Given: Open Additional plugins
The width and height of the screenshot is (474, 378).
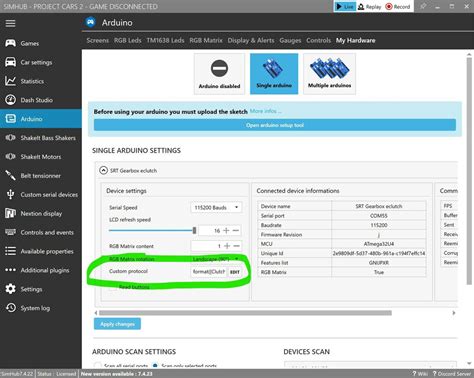Looking at the screenshot, I should (x=41, y=270).
